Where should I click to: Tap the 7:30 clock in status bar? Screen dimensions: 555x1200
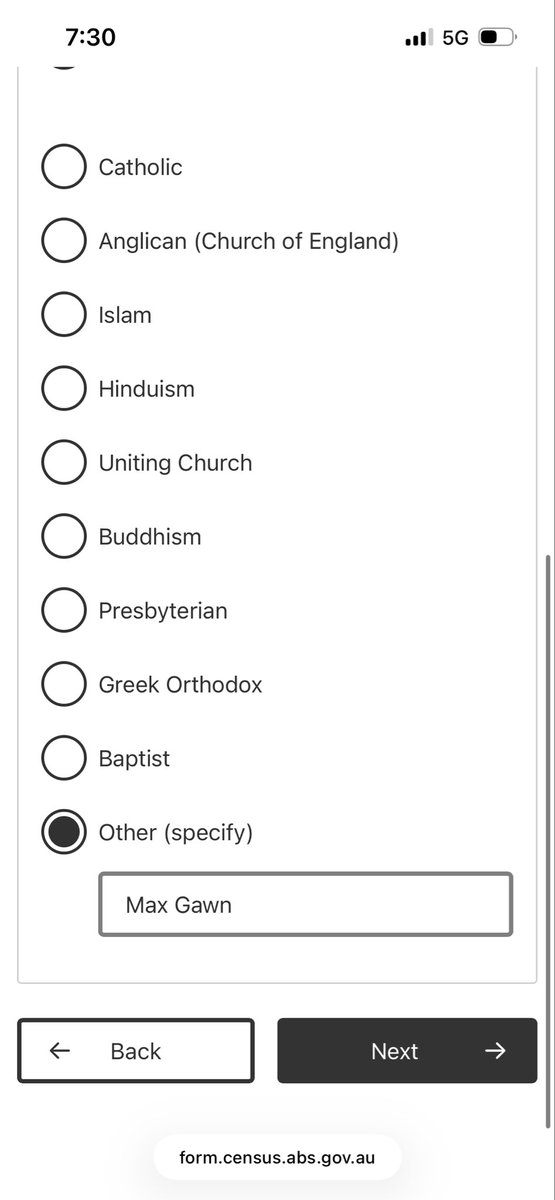click(x=90, y=38)
